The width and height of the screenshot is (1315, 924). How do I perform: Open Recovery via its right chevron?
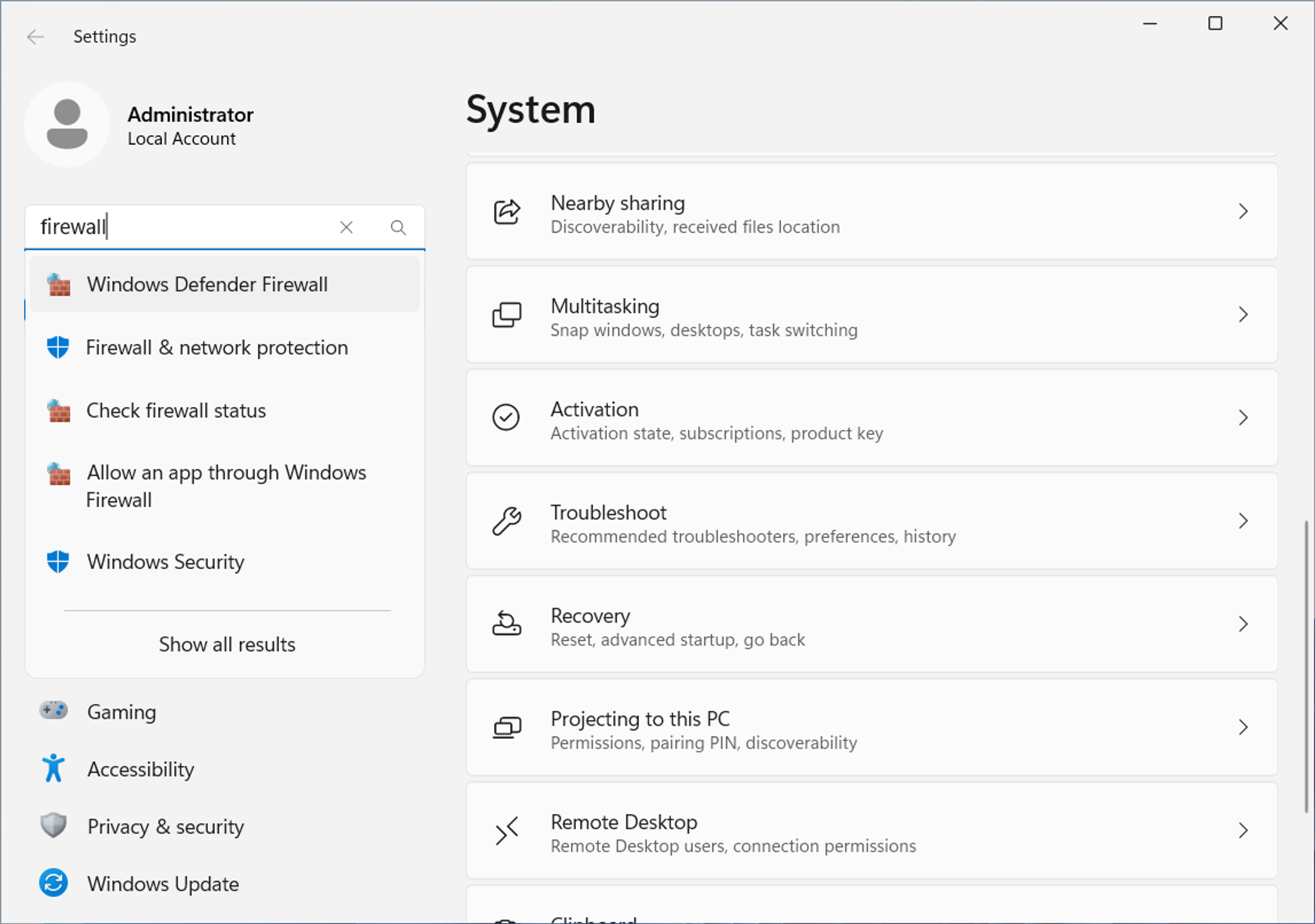pyautogui.click(x=1243, y=624)
